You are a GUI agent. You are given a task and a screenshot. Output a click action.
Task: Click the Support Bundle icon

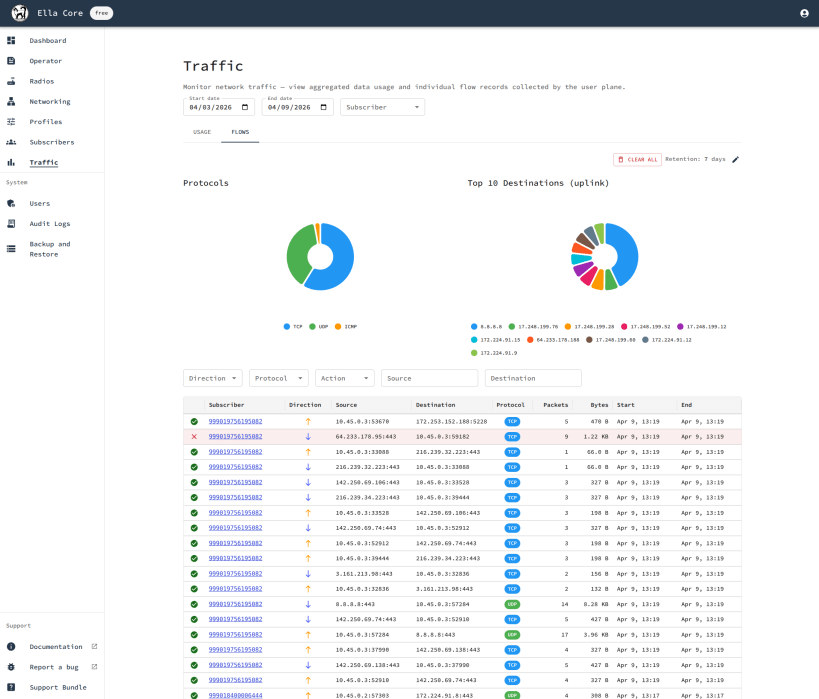(x=11, y=688)
